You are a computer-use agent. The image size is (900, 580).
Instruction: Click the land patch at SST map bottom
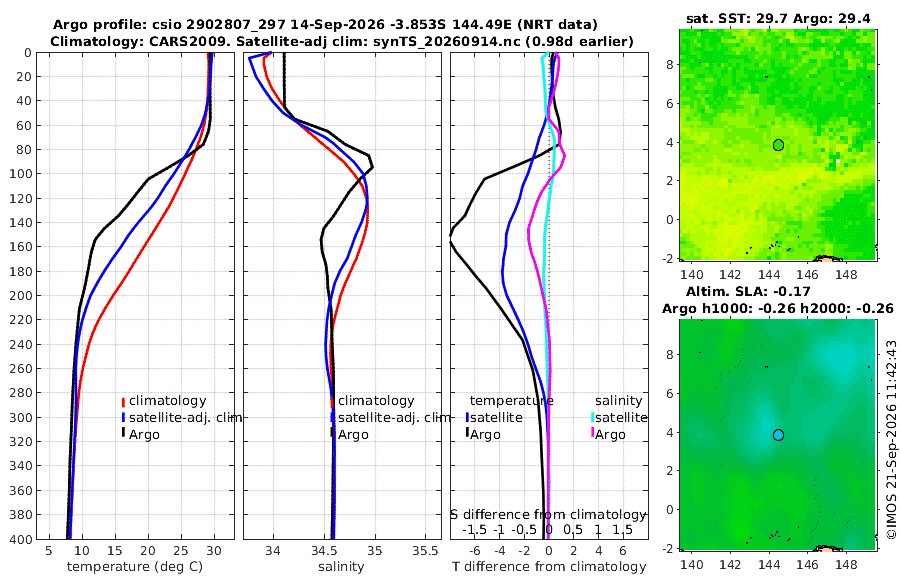click(x=827, y=258)
